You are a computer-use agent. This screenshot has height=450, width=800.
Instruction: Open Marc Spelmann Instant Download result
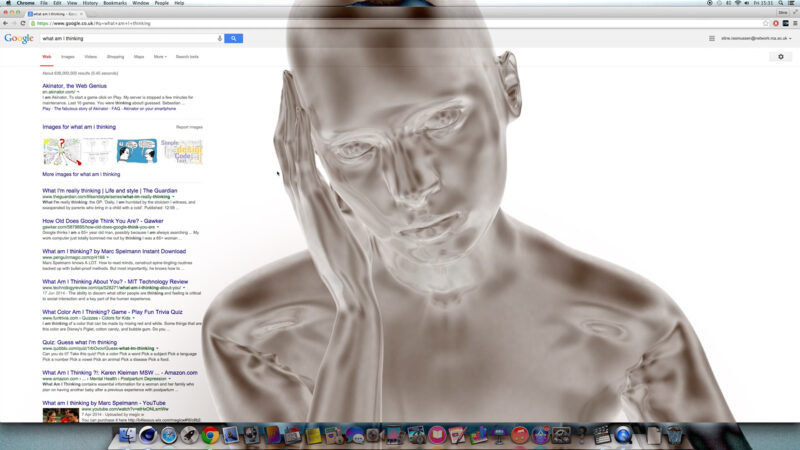(114, 251)
